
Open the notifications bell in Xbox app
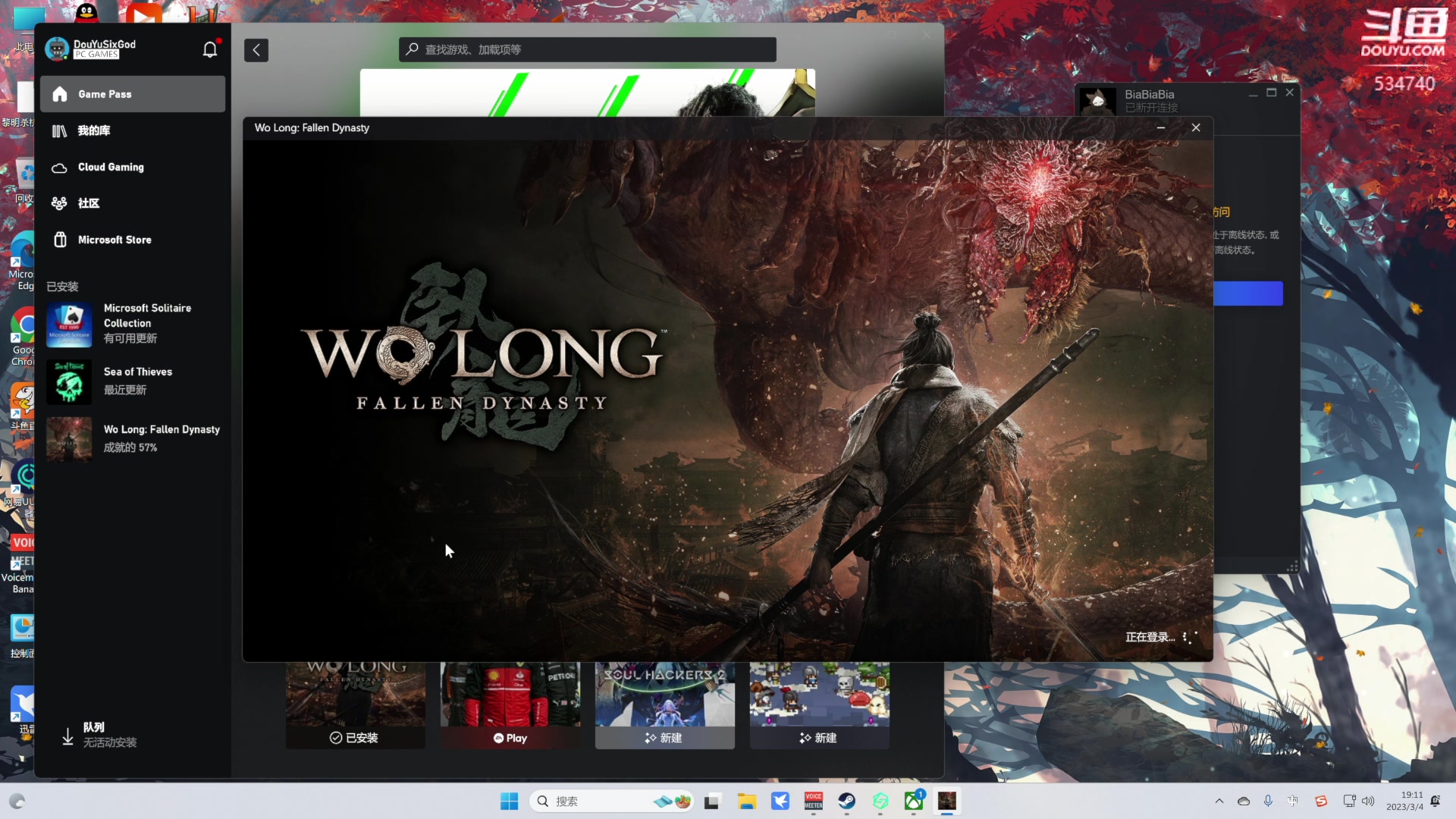point(210,49)
